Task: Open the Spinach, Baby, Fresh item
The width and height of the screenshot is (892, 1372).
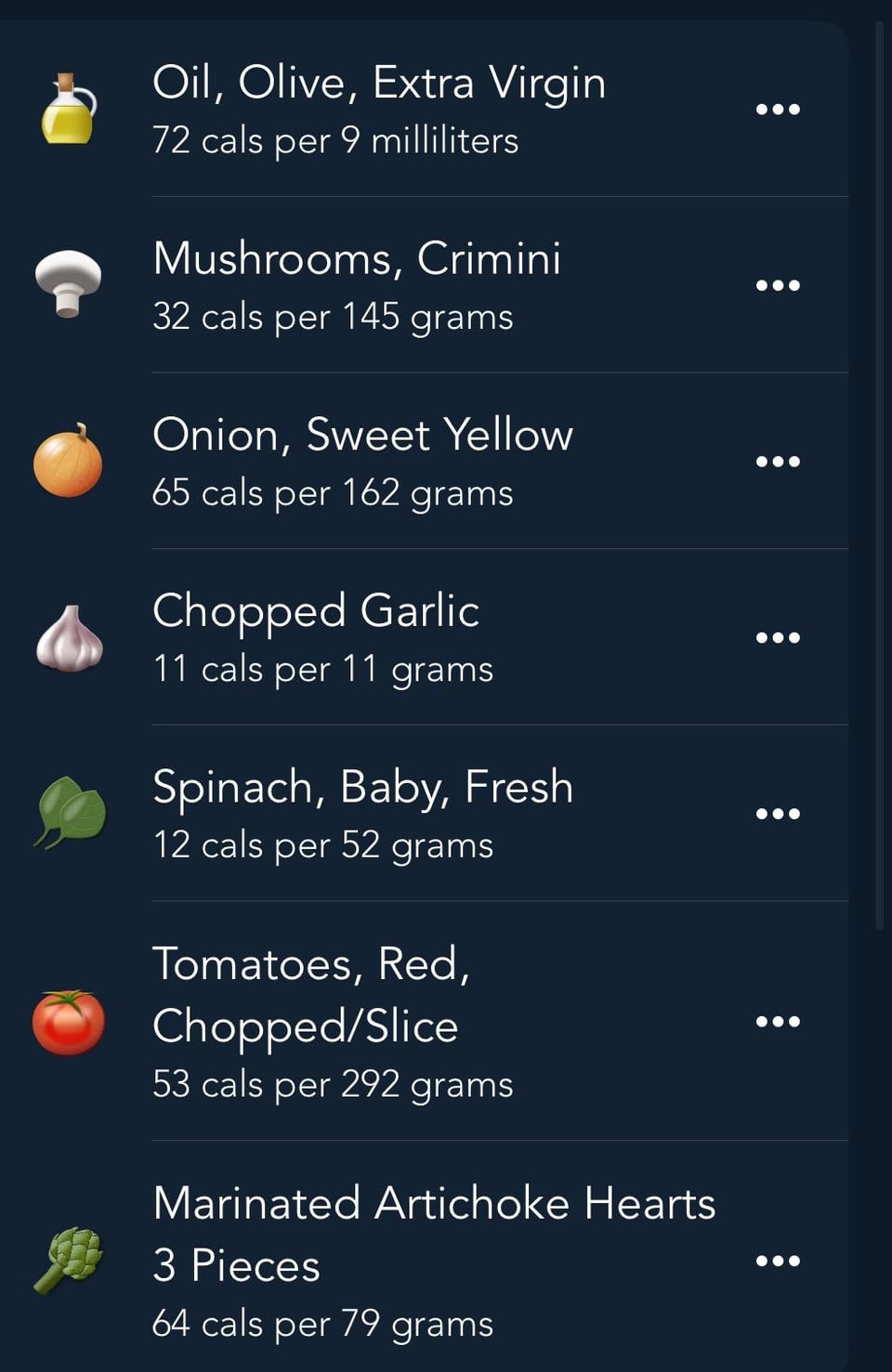Action: [x=424, y=813]
